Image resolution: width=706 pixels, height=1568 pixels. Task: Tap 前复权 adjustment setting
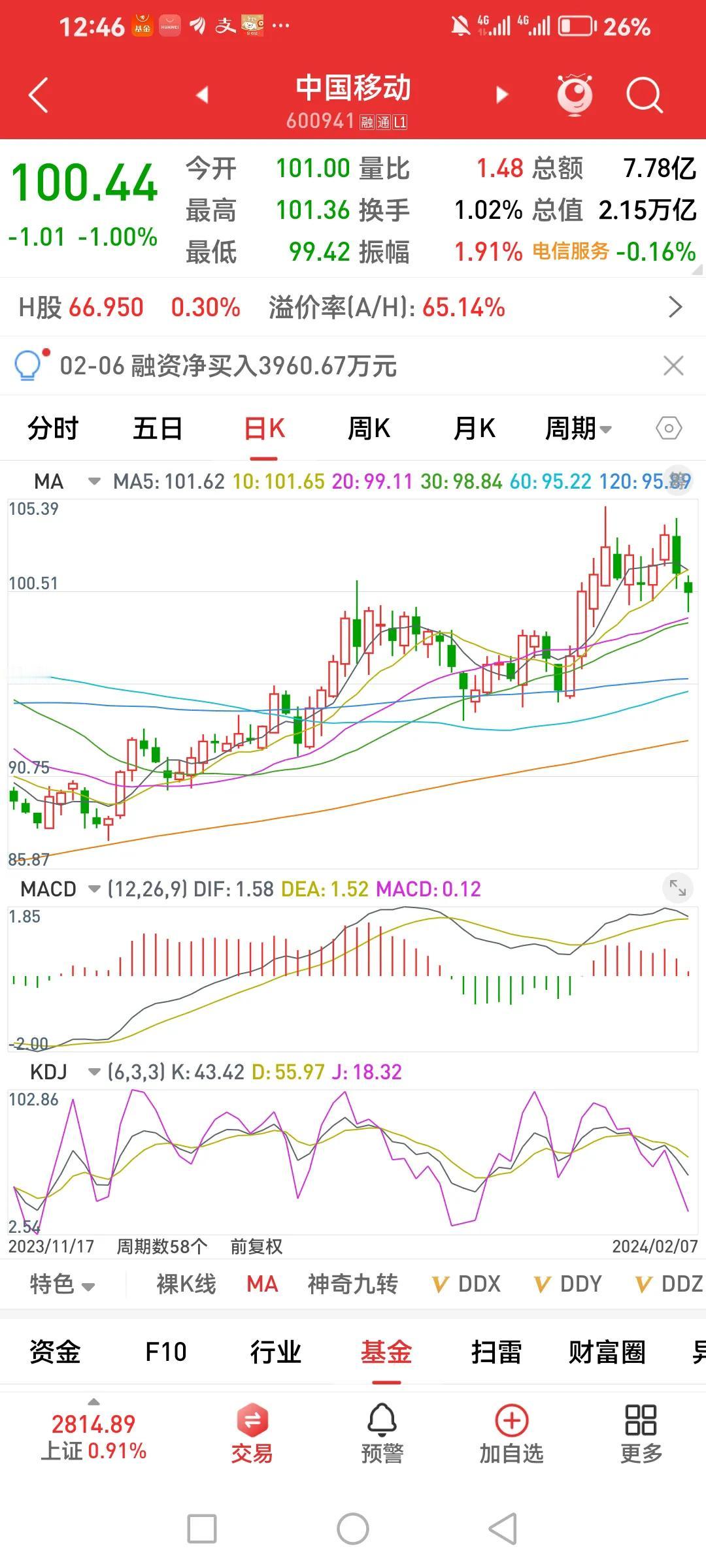(256, 1247)
